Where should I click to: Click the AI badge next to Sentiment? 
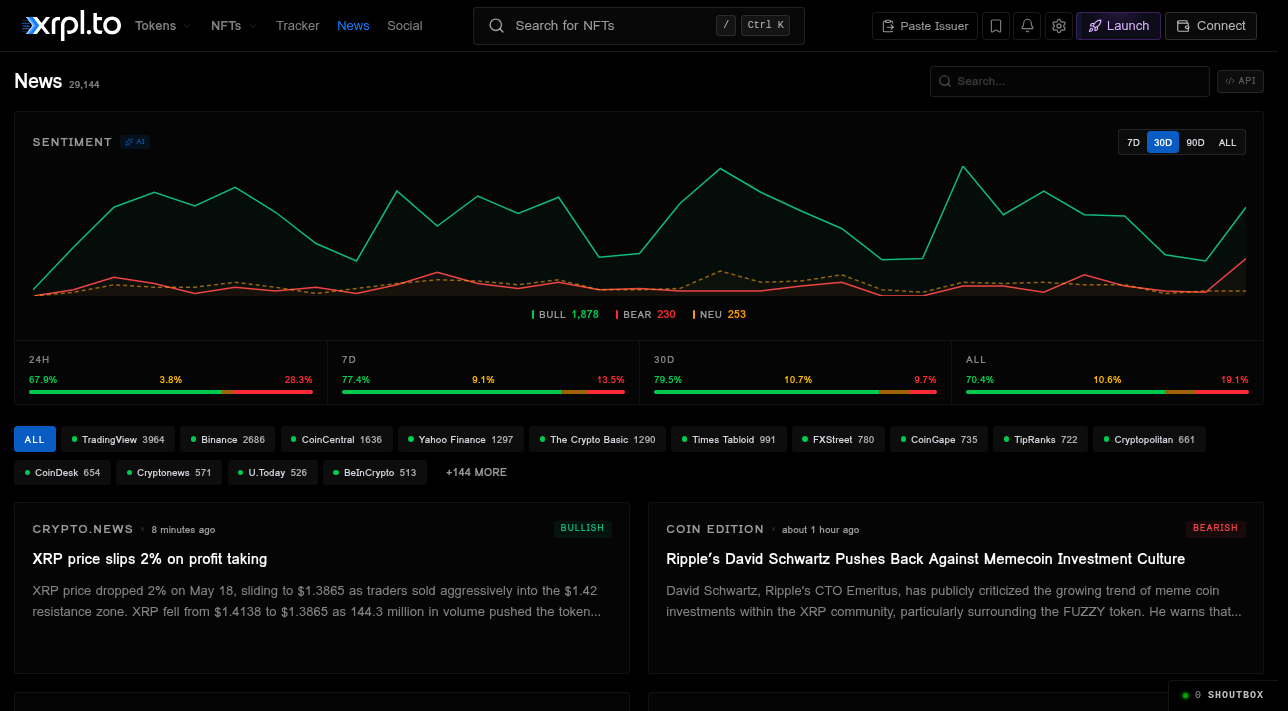[x=135, y=142]
